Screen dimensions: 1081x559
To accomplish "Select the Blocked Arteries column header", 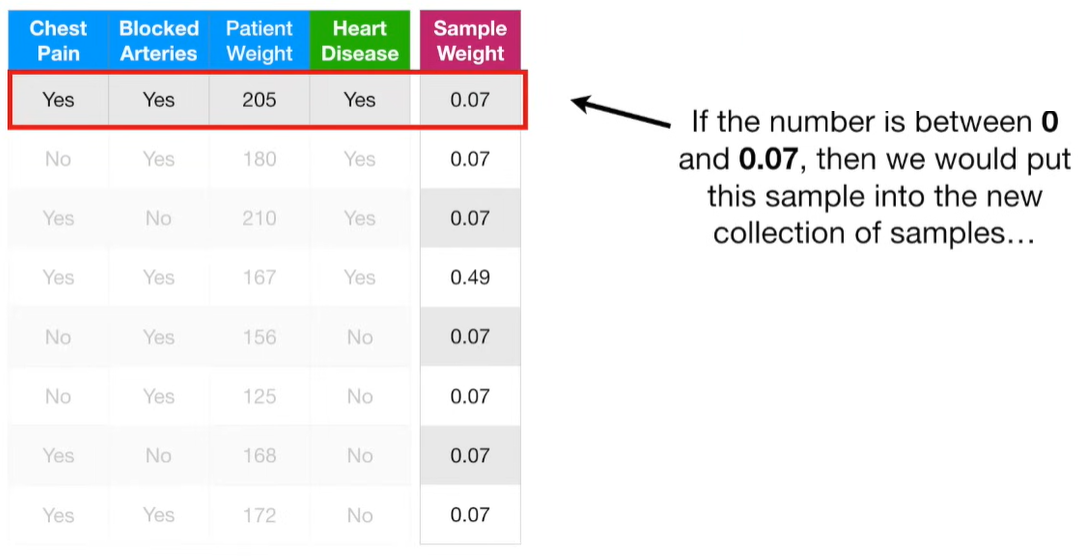I will click(159, 41).
